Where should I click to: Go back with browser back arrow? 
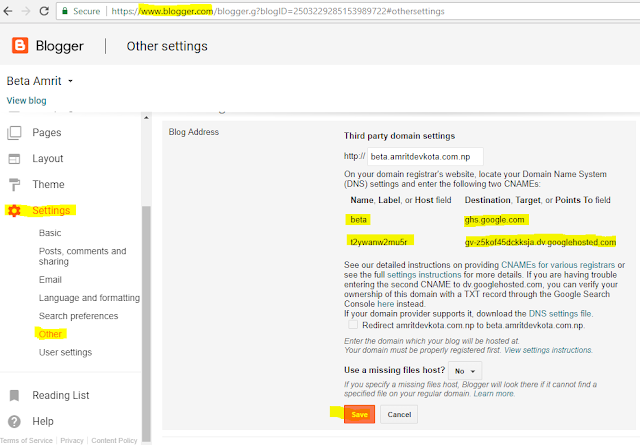pyautogui.click(x=8, y=11)
